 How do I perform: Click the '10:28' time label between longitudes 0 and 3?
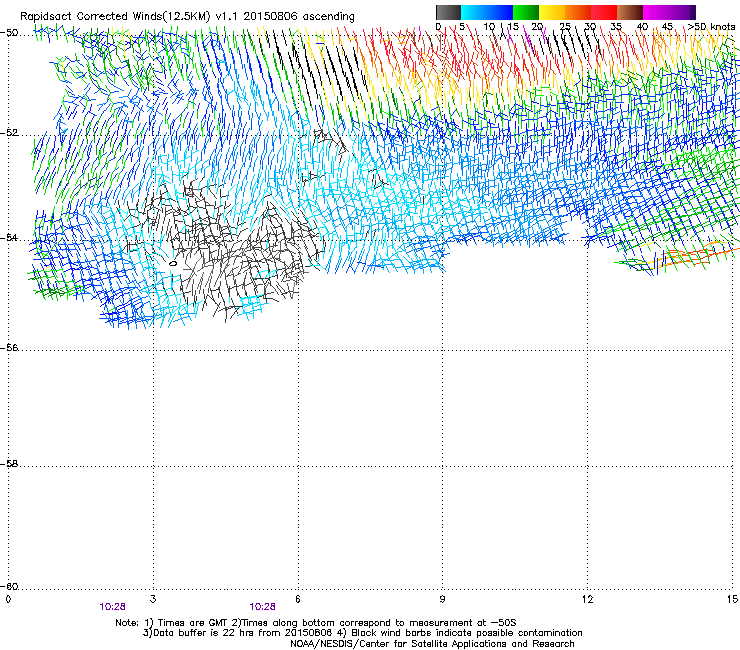point(112,607)
